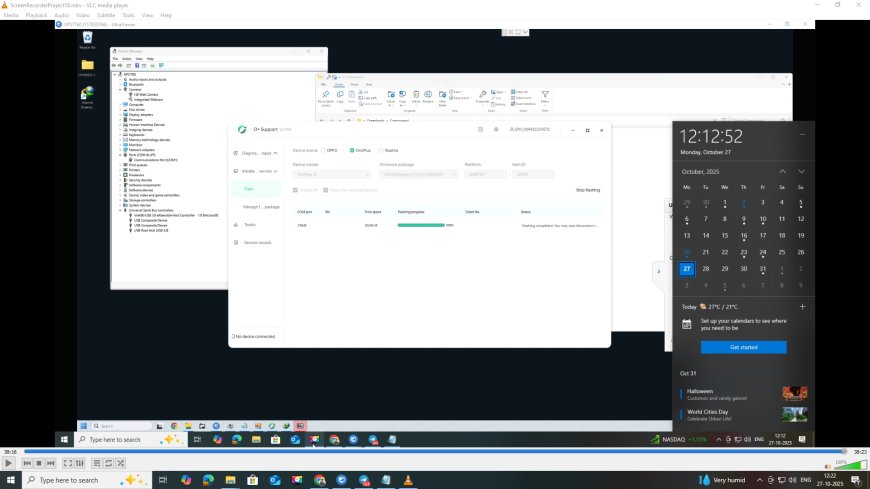Viewport: 870px width, 489px height.
Task: Click the O+ Support settings gear icon
Action: (x=496, y=129)
